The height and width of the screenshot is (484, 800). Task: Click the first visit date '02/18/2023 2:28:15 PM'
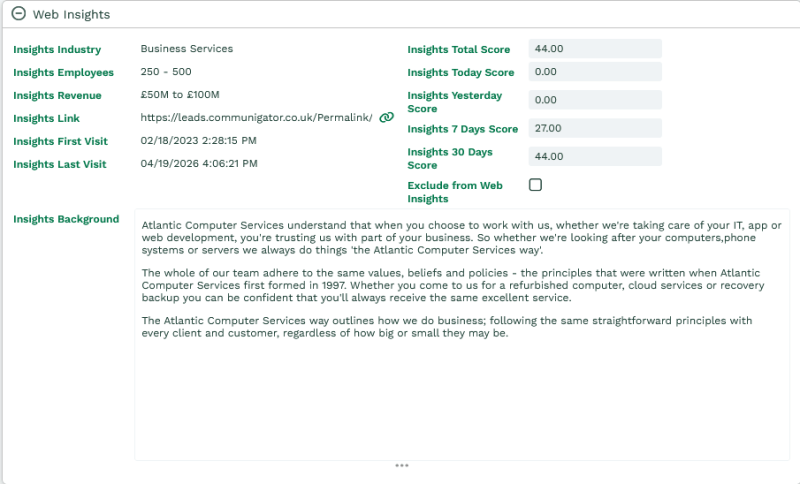[198, 140]
